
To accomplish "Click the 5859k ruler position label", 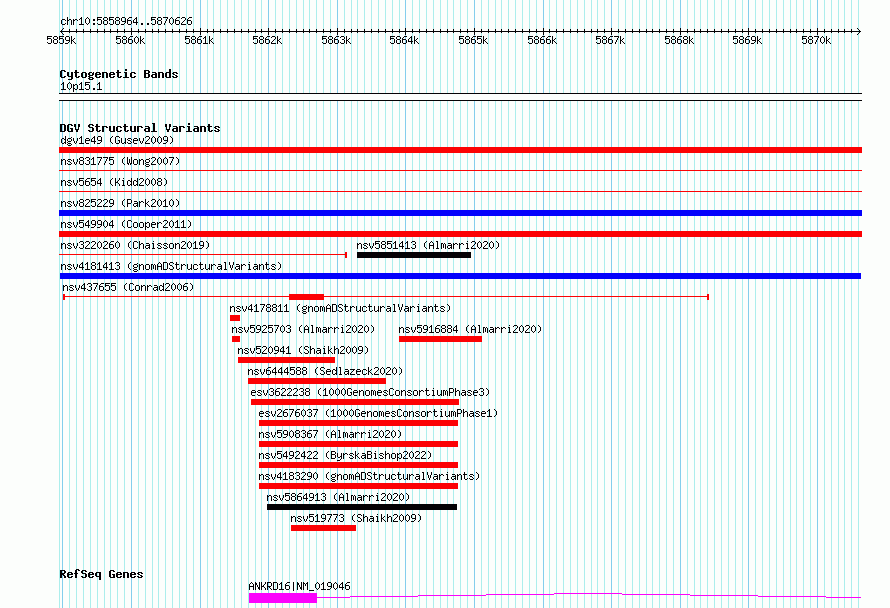I will pyautogui.click(x=61, y=40).
